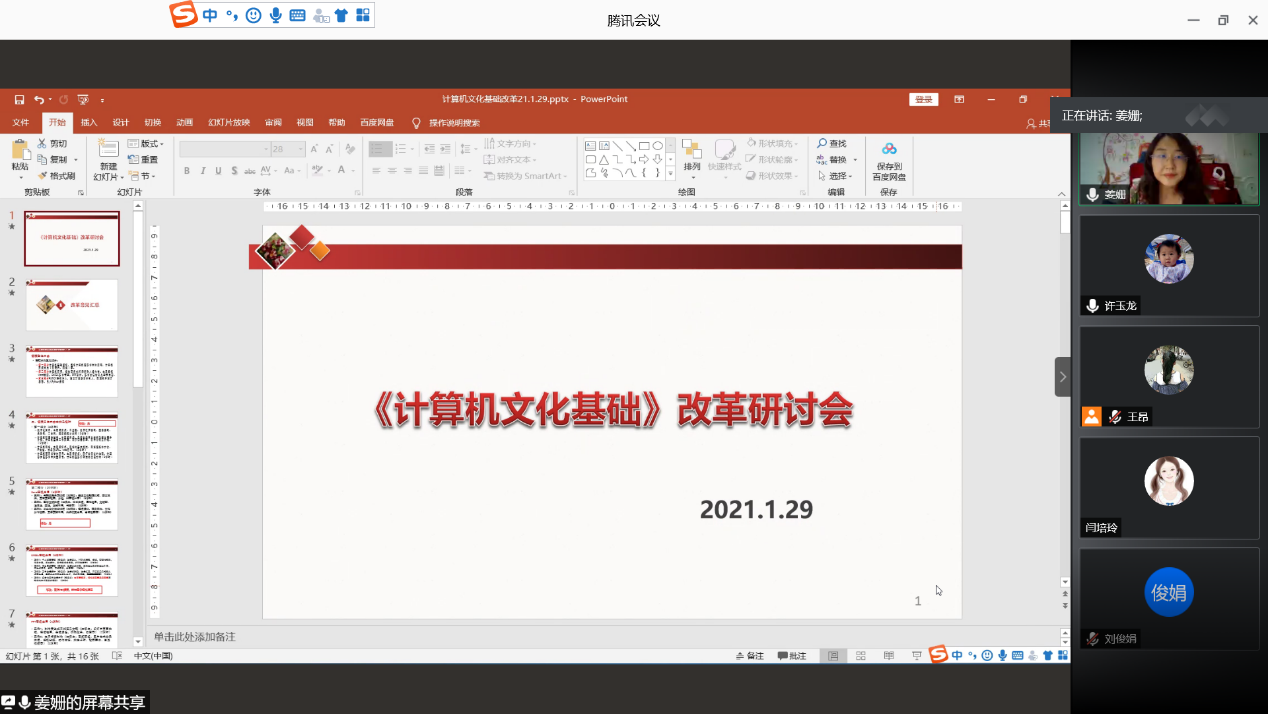Select the right arrow shape in gallery
Screen dimensions: 1268x714
click(x=645, y=159)
